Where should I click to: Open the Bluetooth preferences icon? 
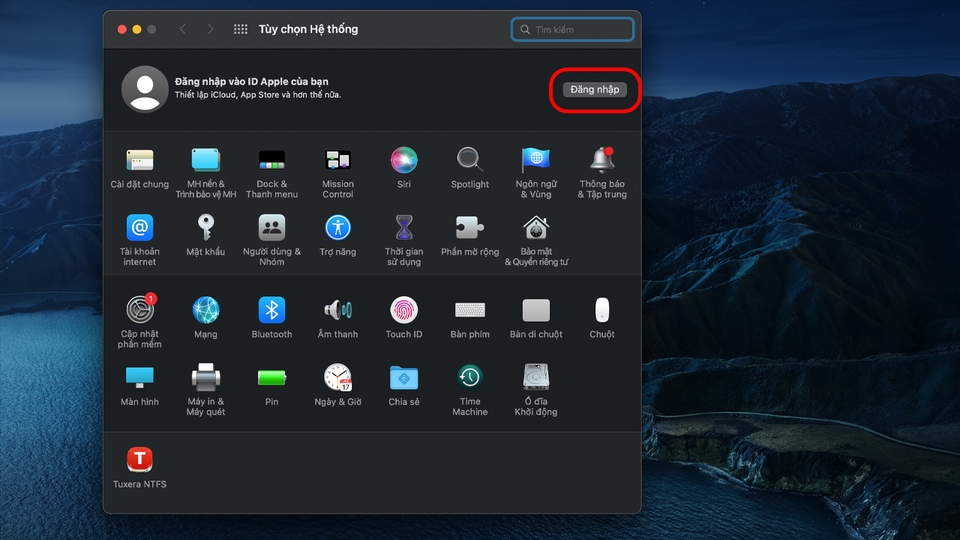272,311
